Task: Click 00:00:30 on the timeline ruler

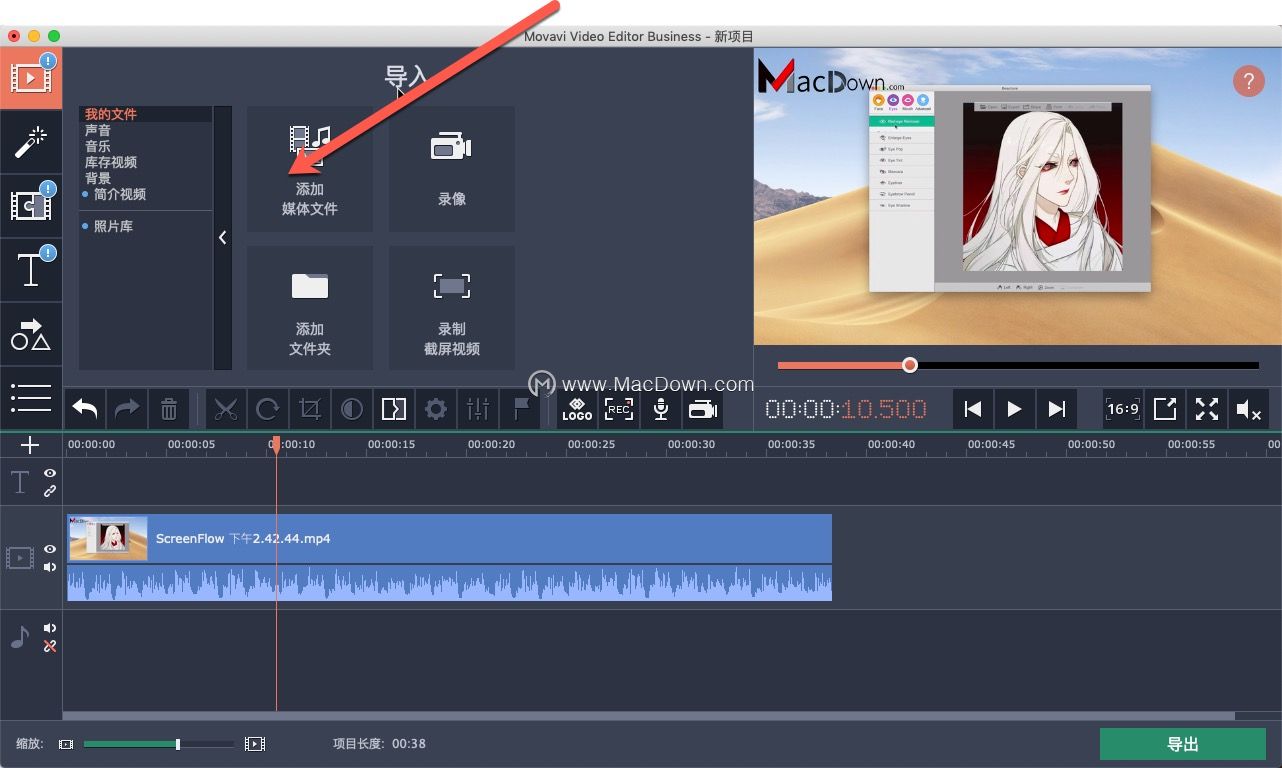Action: tap(691, 444)
